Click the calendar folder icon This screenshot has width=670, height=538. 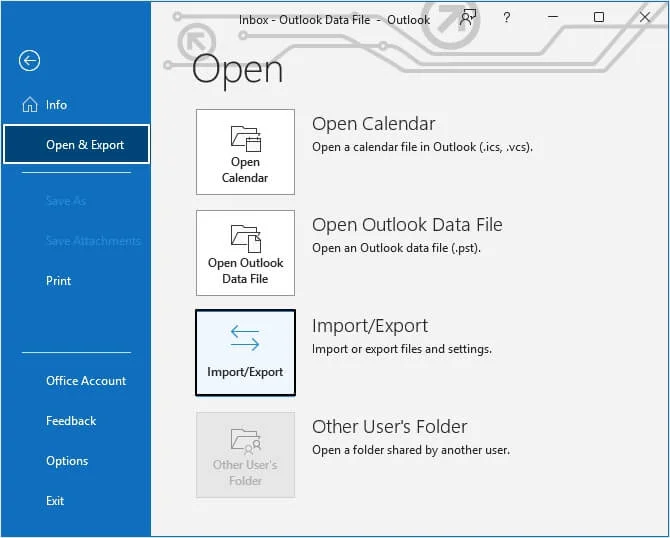point(246,138)
